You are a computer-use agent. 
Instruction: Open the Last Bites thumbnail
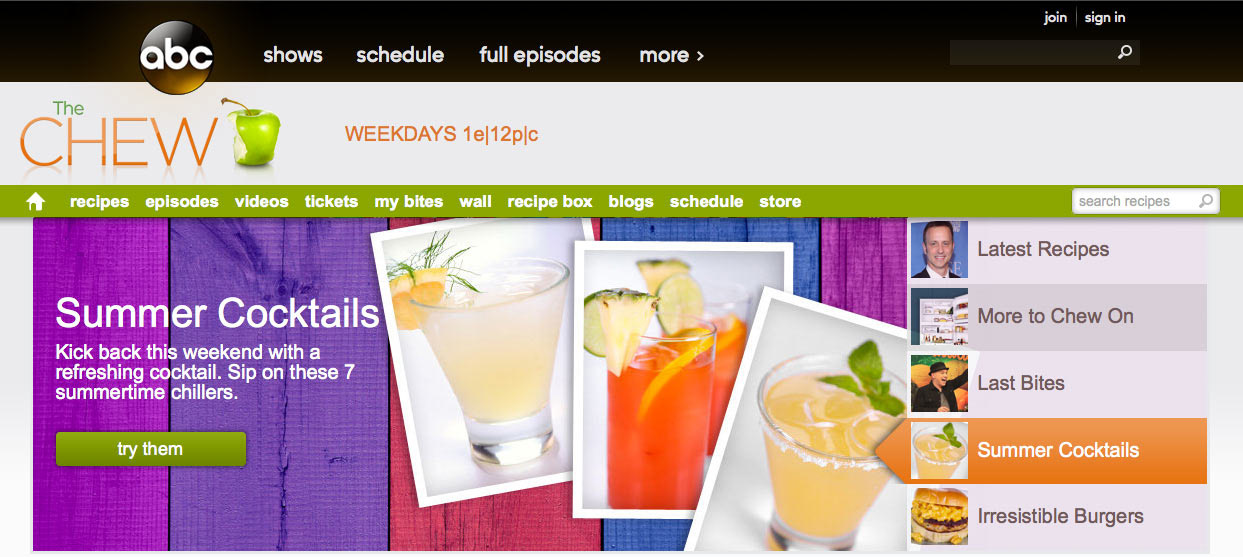[939, 383]
